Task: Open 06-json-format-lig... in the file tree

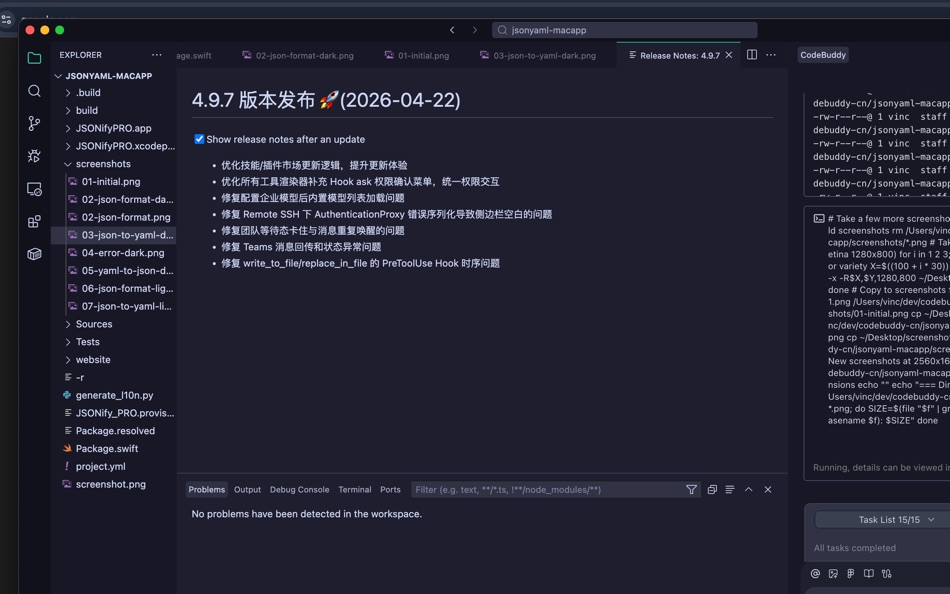Action: pos(127,289)
